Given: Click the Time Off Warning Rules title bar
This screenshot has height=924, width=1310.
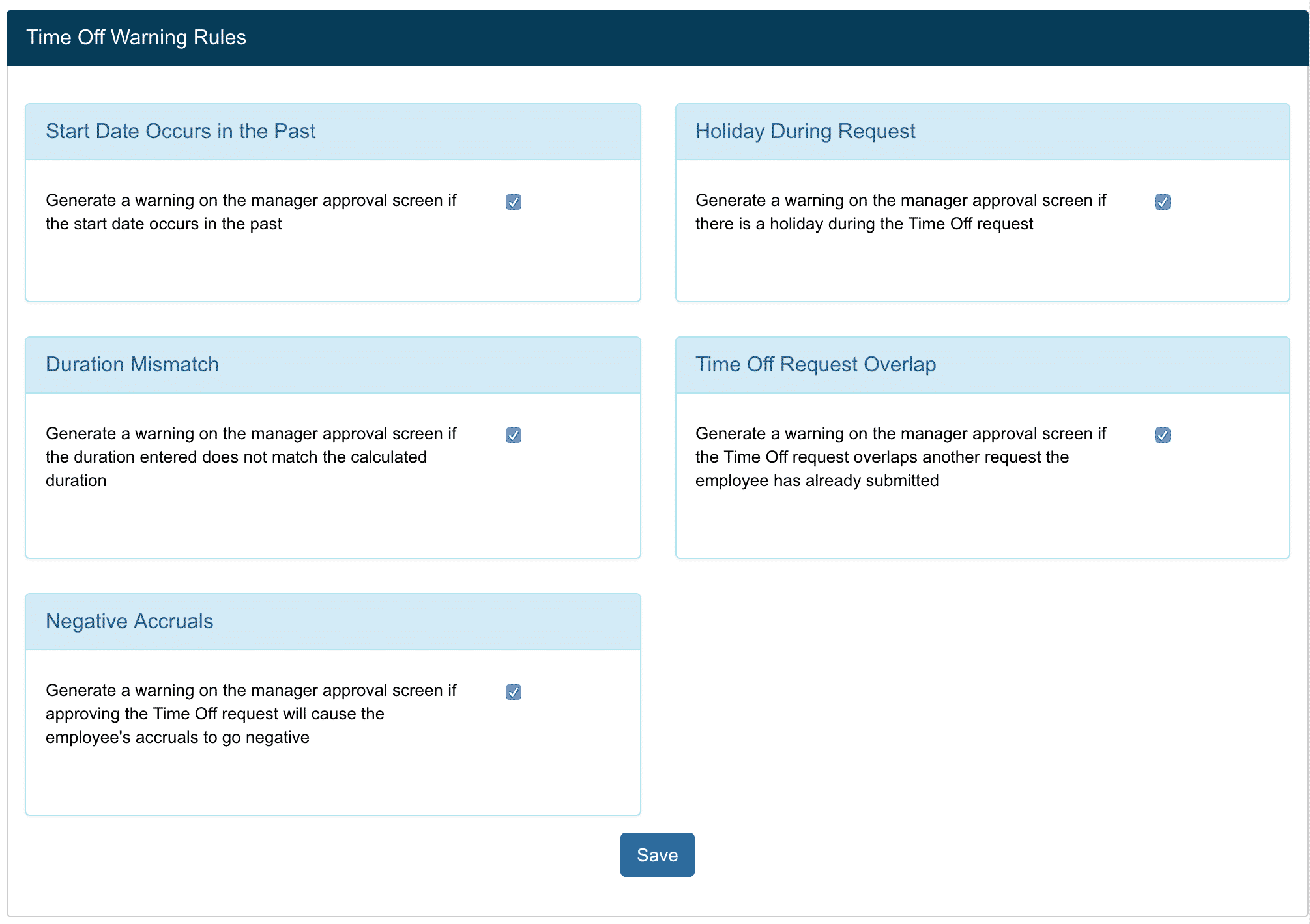Looking at the screenshot, I should [136, 38].
